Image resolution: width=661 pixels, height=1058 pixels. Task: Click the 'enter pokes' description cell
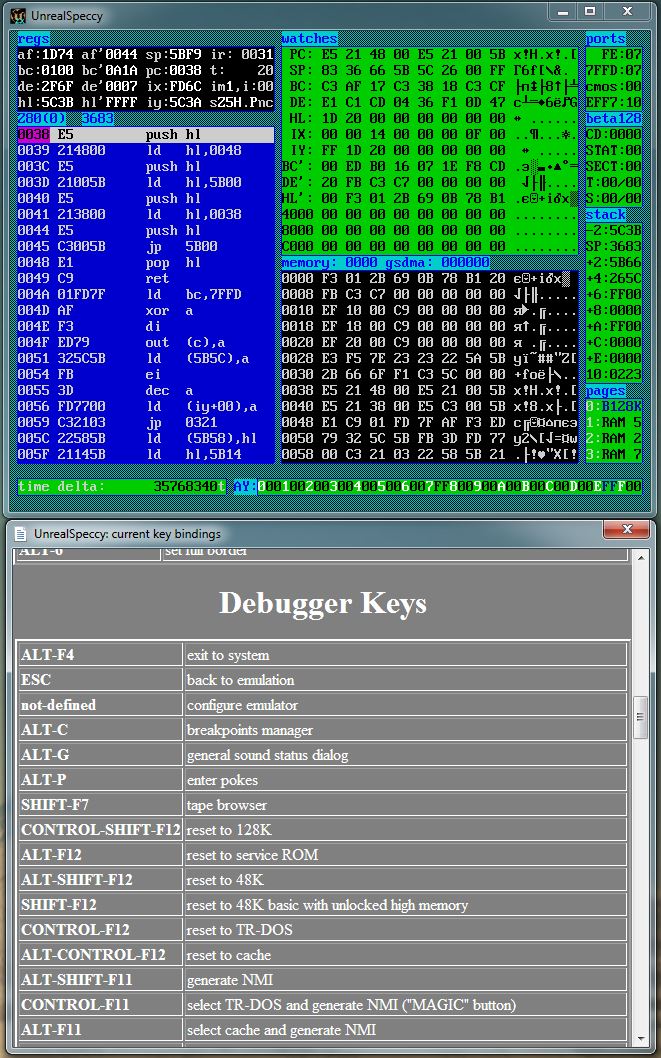pyautogui.click(x=405, y=780)
